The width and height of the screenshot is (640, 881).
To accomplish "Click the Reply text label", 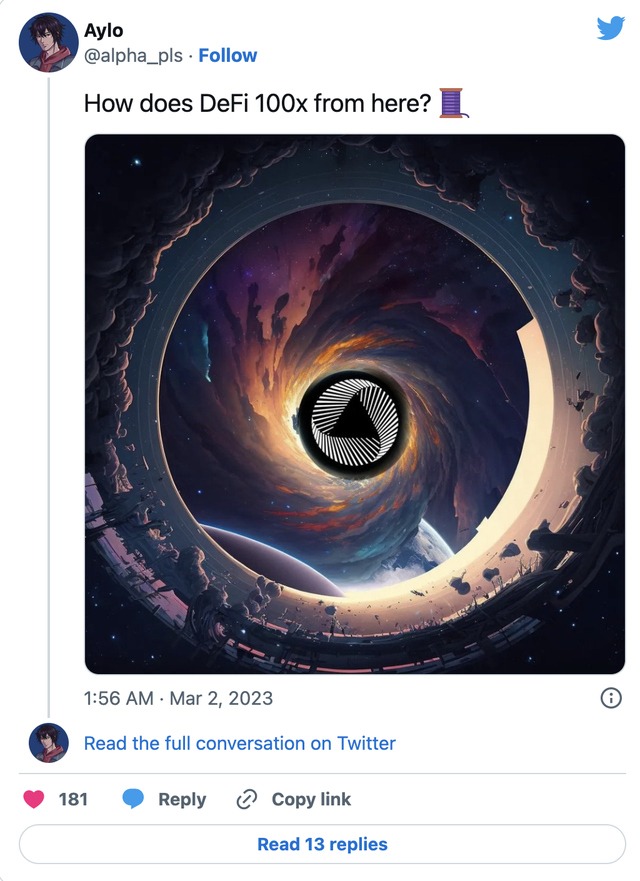I will pyautogui.click(x=182, y=799).
